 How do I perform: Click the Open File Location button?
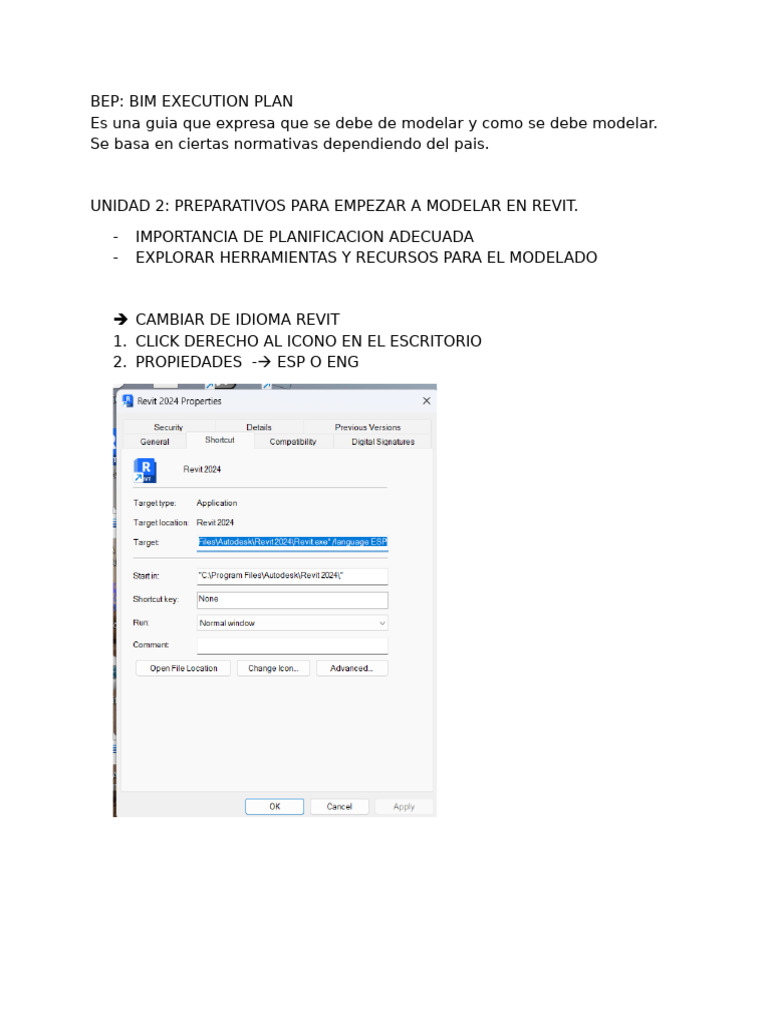pyautogui.click(x=184, y=668)
